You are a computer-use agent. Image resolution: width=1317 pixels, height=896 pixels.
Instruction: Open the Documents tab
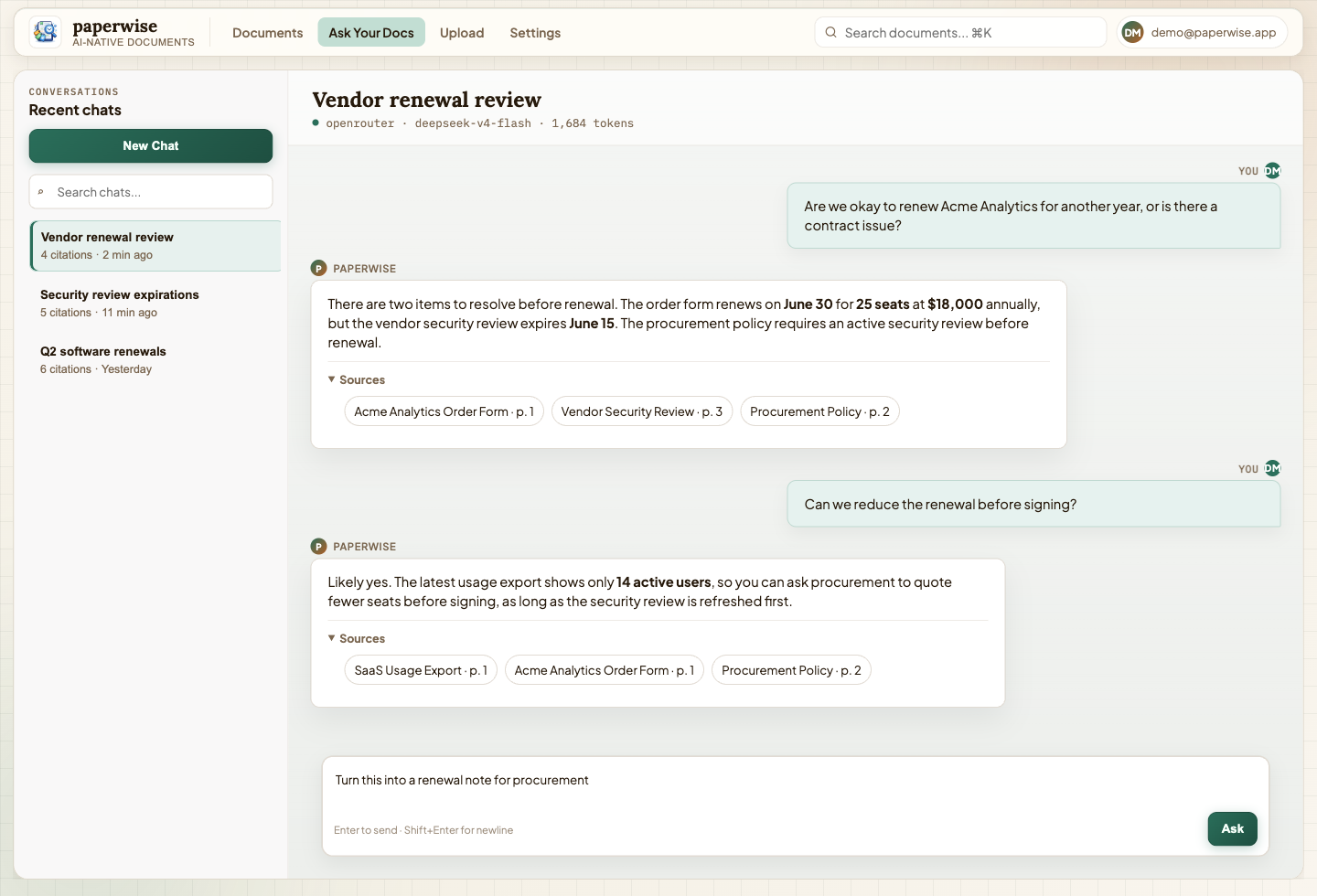point(267,33)
